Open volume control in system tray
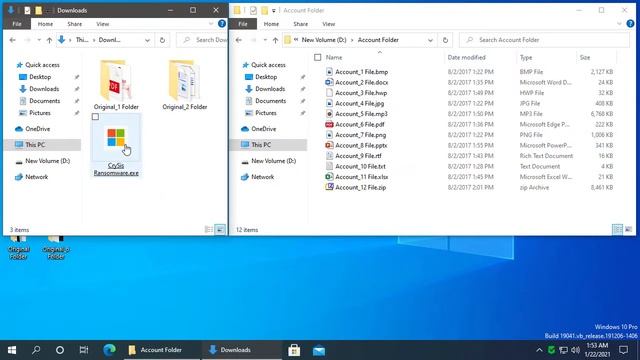Screen dimensions: 640x360 576,350
